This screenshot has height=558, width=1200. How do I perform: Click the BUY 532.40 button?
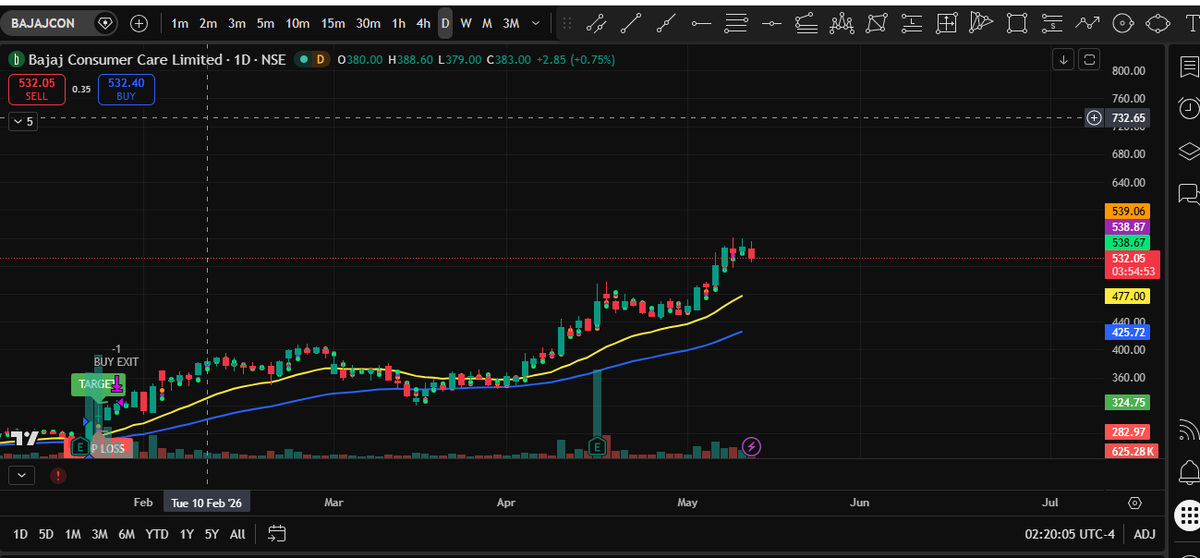pyautogui.click(x=126, y=89)
